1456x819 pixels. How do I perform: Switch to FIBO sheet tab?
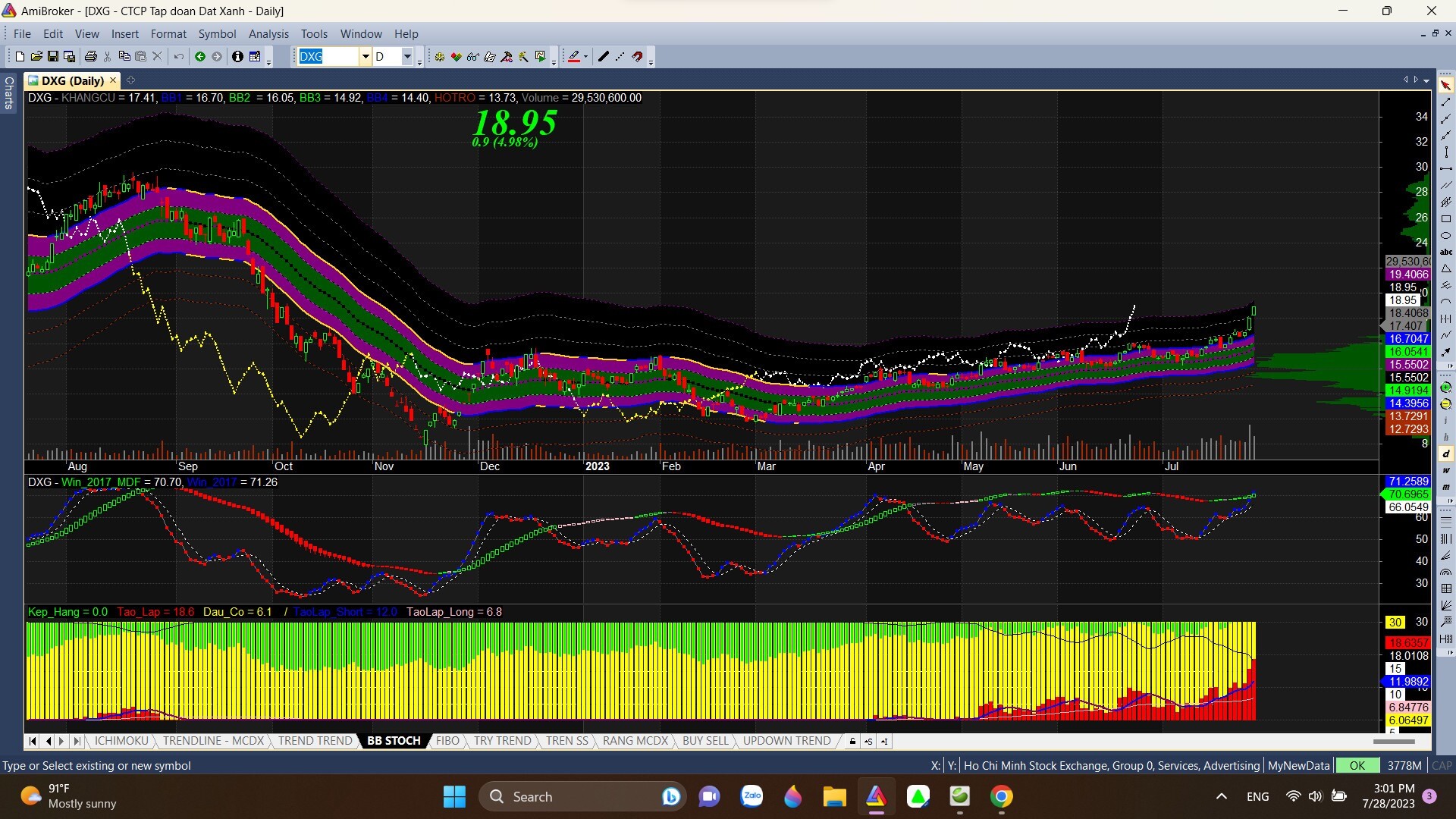[x=447, y=741]
